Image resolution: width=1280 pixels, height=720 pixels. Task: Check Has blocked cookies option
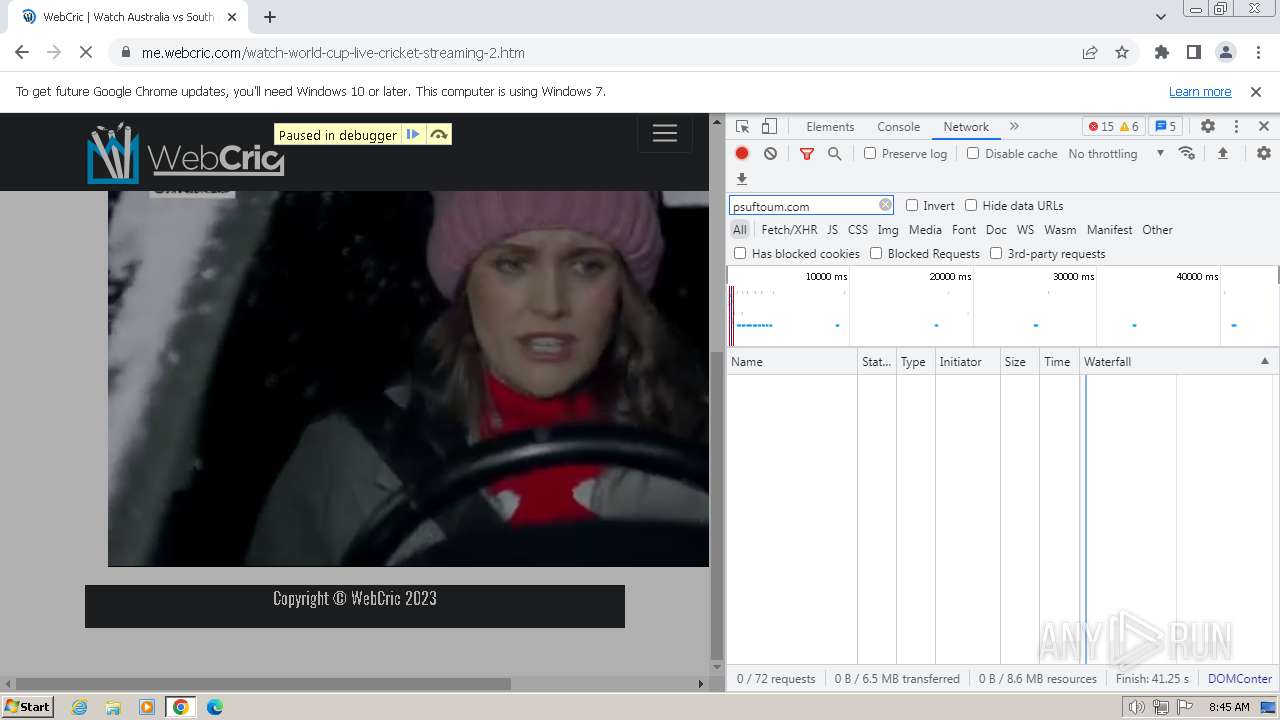740,253
